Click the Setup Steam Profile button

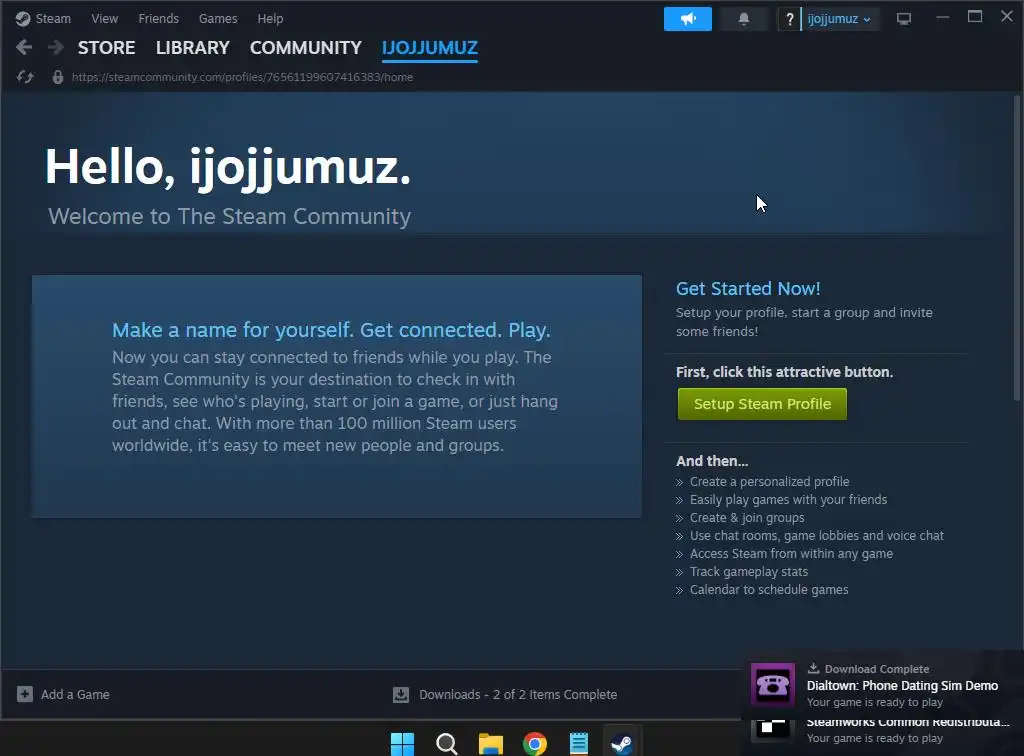761,403
